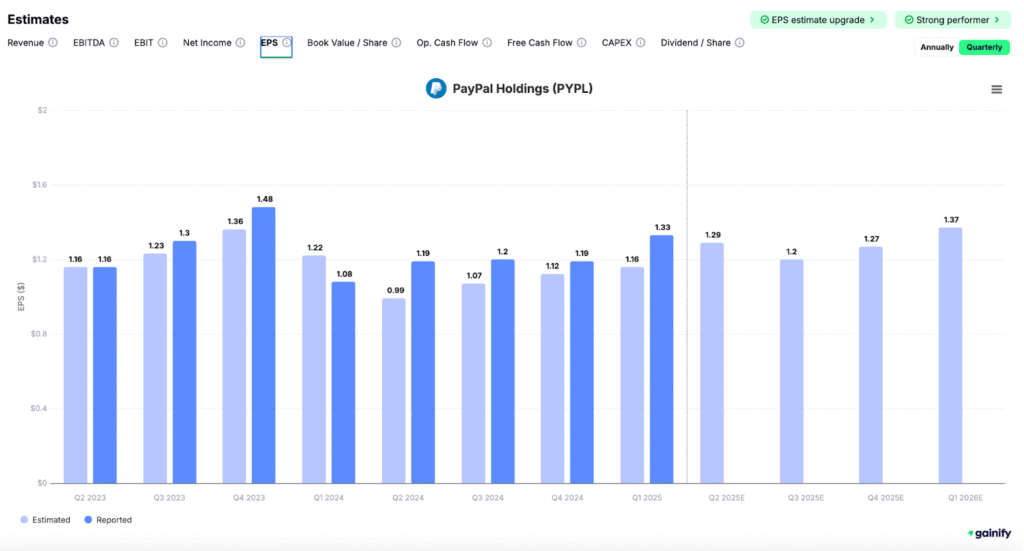Click the $1.6 y-axis label

(x=40, y=185)
